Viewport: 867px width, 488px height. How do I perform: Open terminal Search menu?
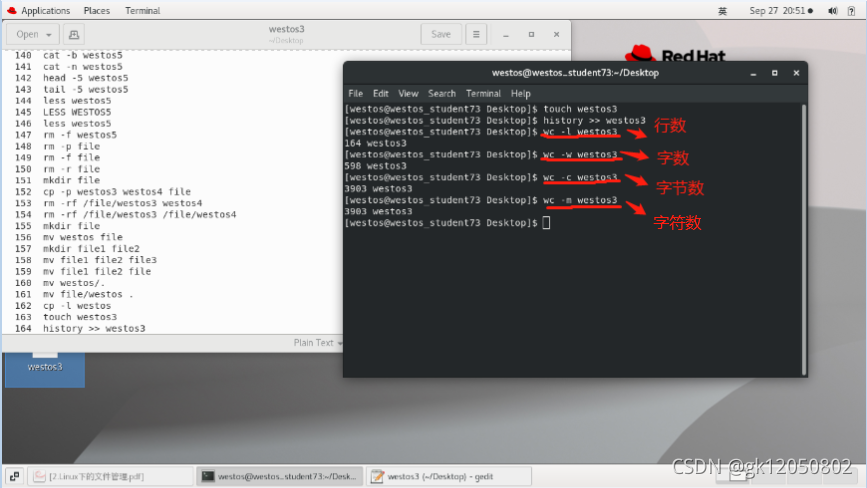(x=442, y=93)
